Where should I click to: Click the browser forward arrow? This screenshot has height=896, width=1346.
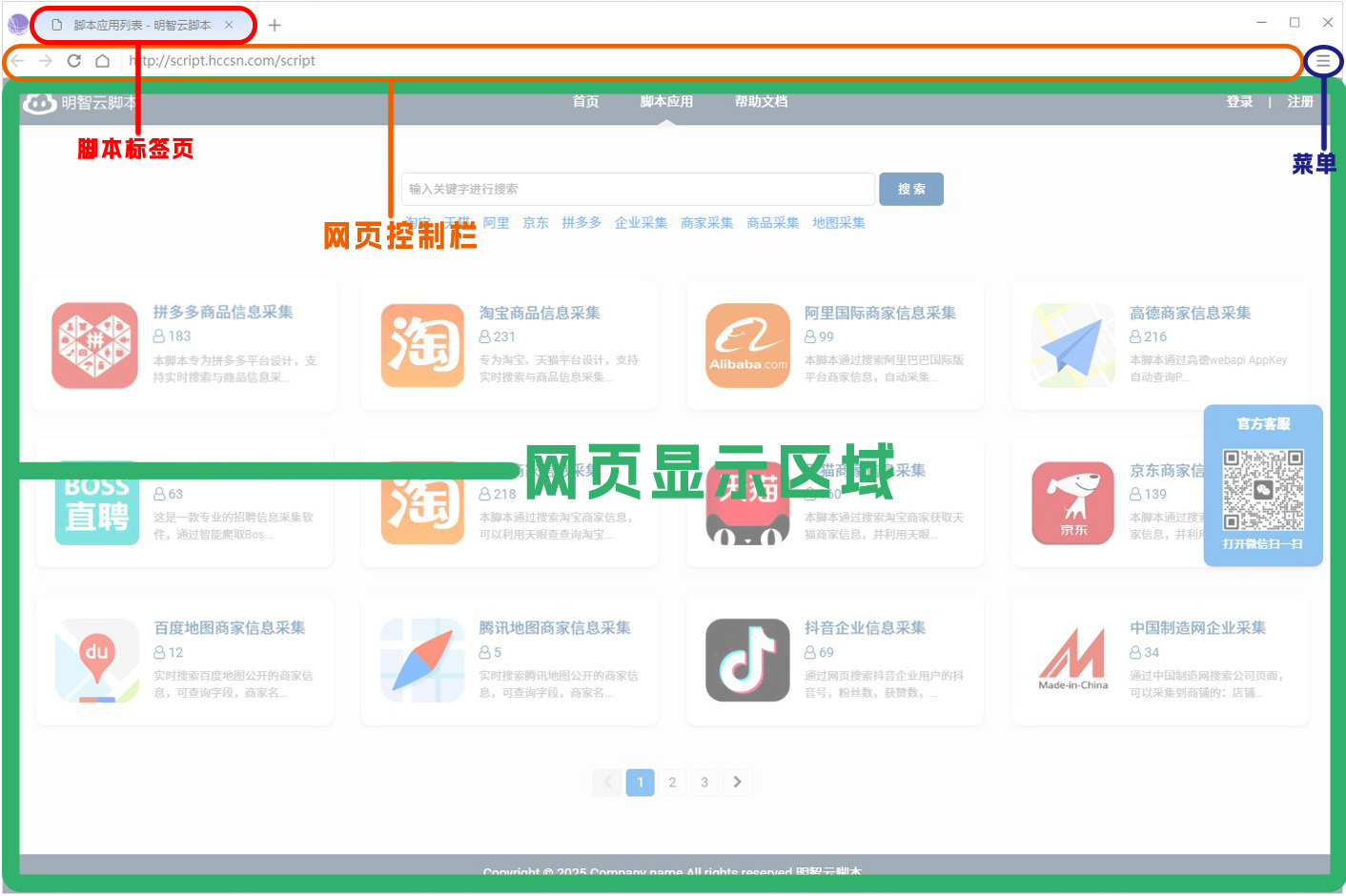point(46,61)
